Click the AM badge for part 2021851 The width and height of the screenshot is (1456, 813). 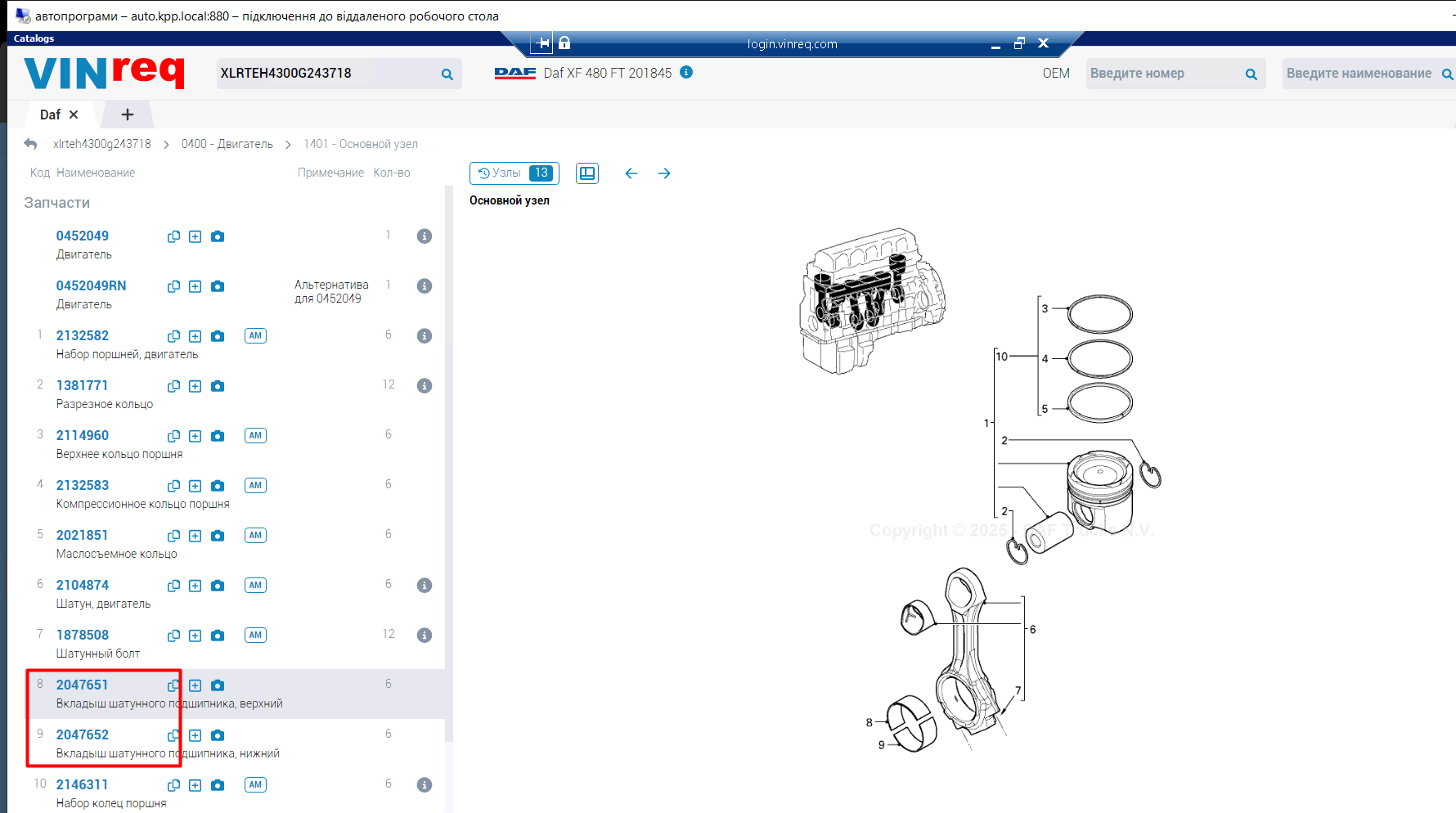pyautogui.click(x=255, y=536)
